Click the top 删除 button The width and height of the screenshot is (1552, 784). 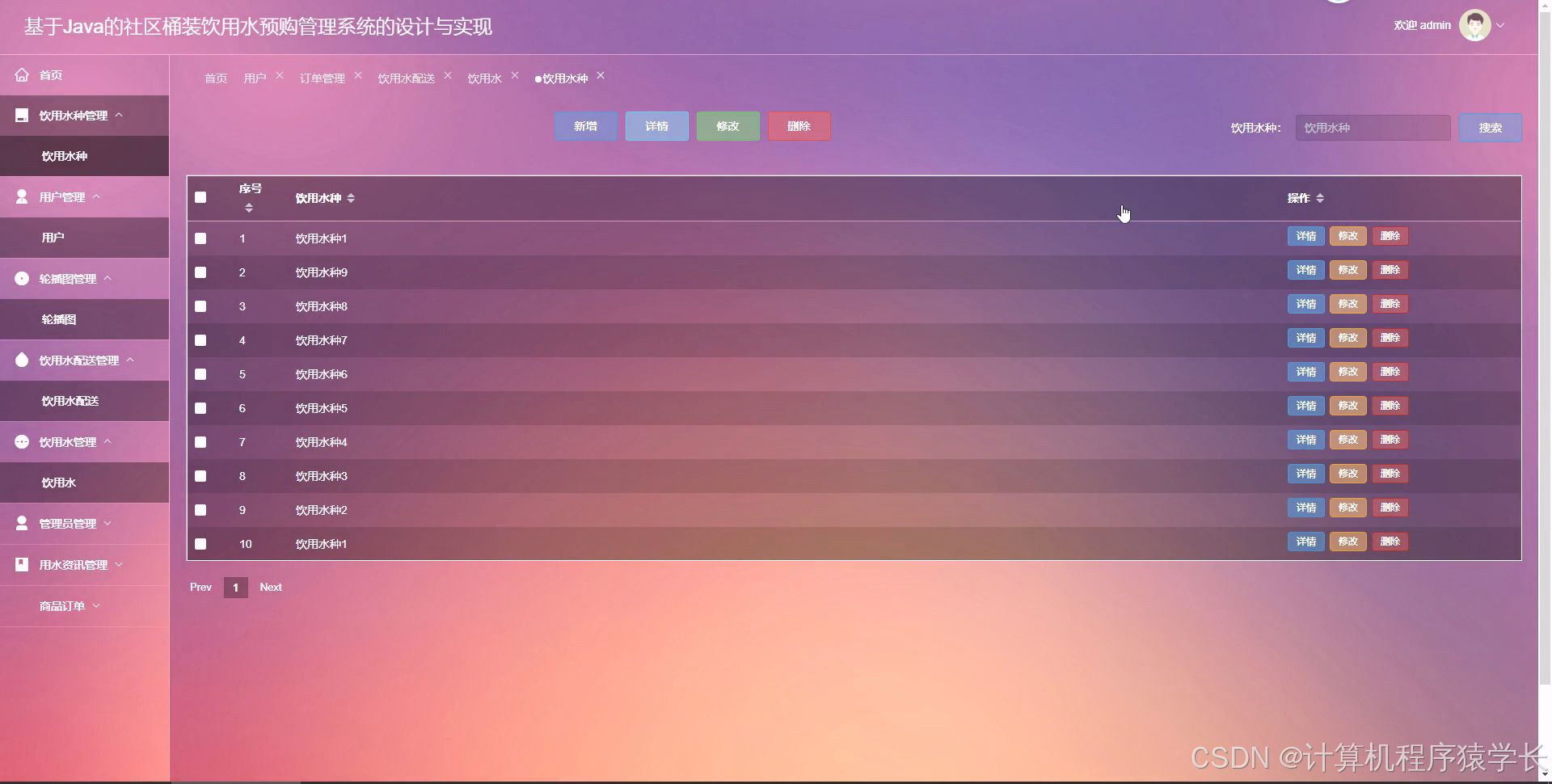coord(799,126)
